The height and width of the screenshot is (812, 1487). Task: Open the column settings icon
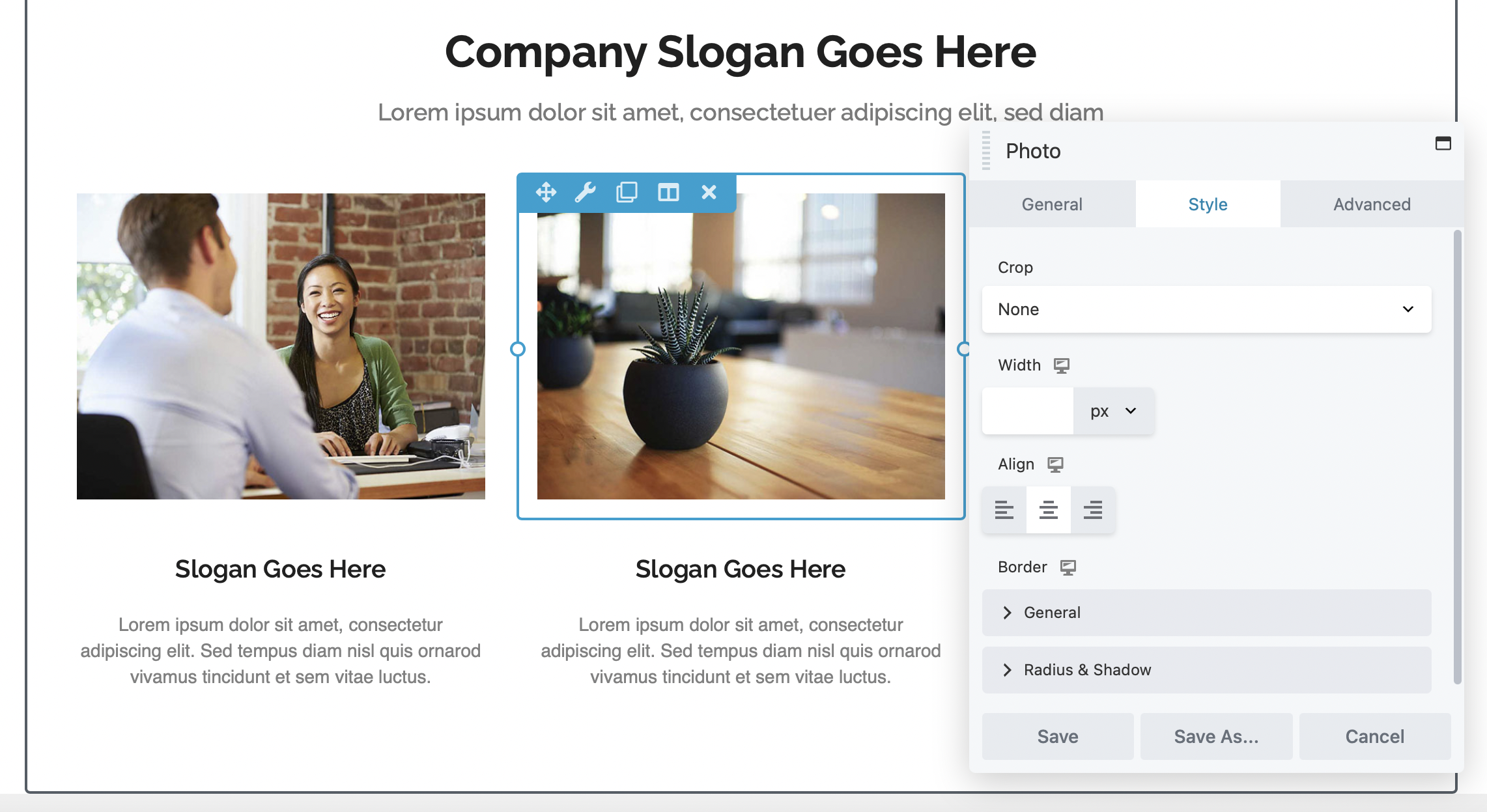click(668, 192)
